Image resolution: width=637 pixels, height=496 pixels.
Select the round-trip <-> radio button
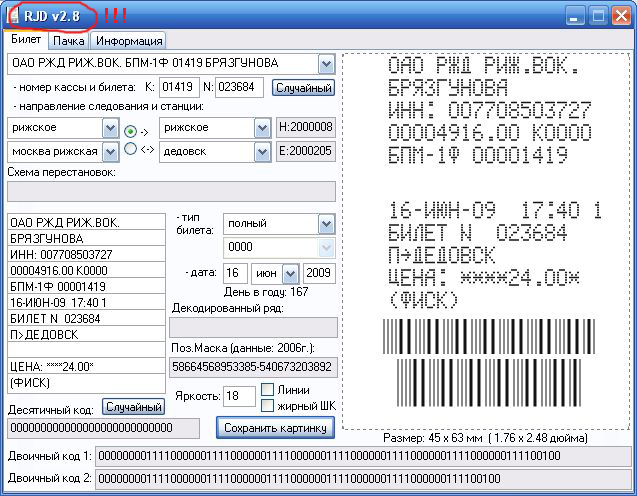[130, 149]
